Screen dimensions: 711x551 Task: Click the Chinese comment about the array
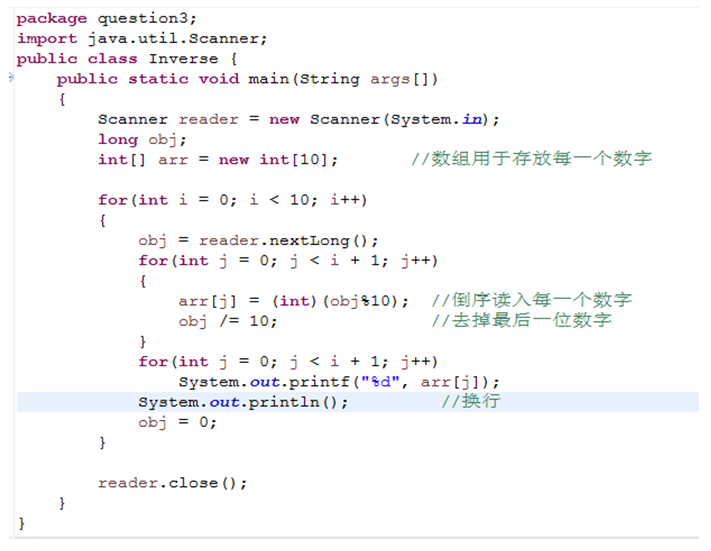pyautogui.click(x=532, y=160)
